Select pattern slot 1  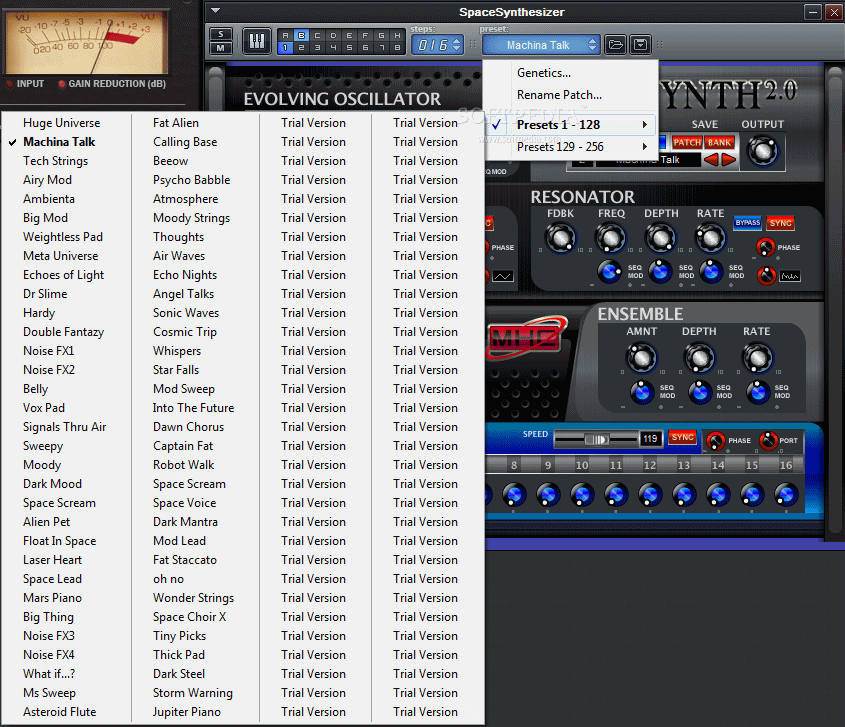[x=286, y=47]
